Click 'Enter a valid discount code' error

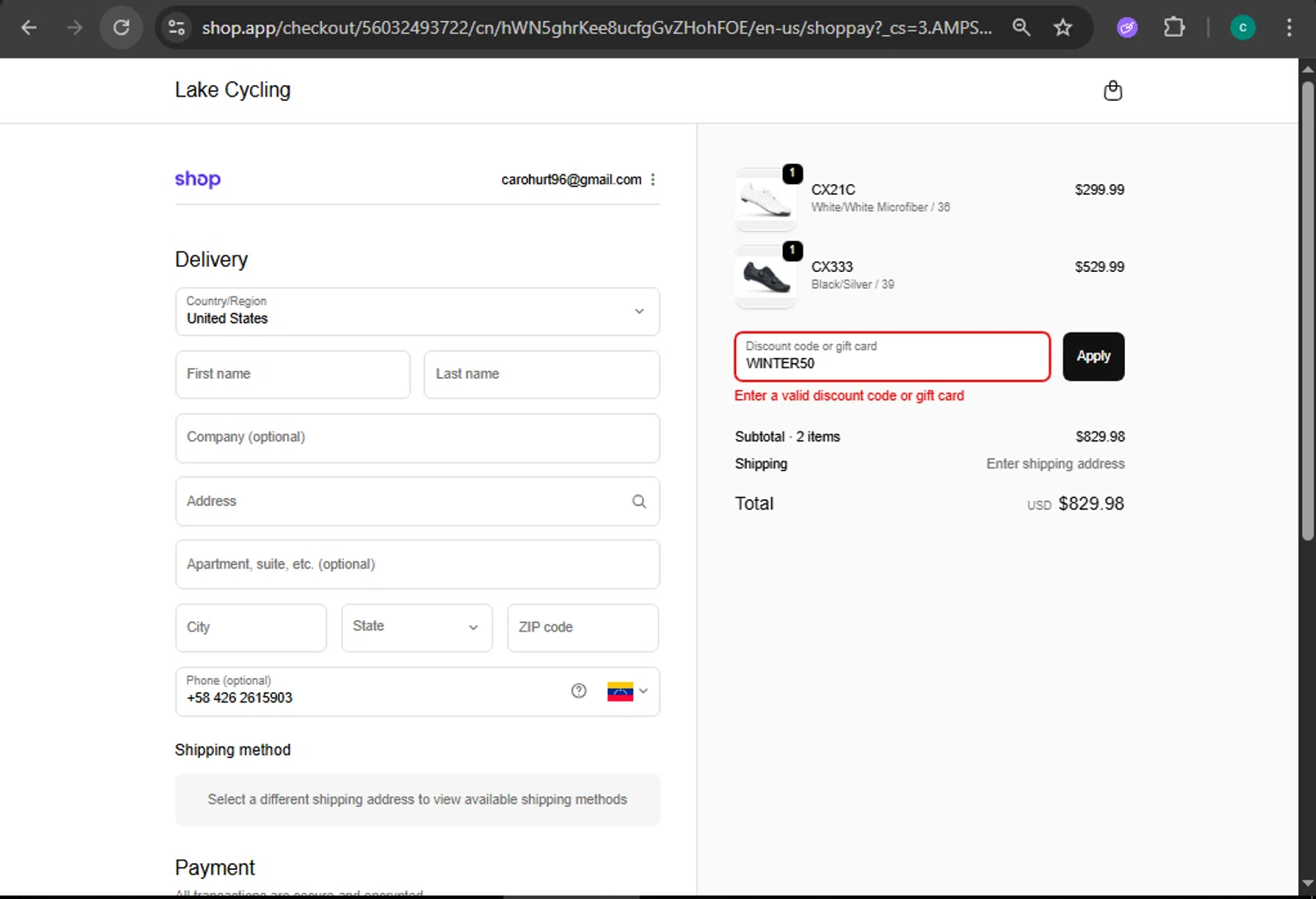coord(849,396)
